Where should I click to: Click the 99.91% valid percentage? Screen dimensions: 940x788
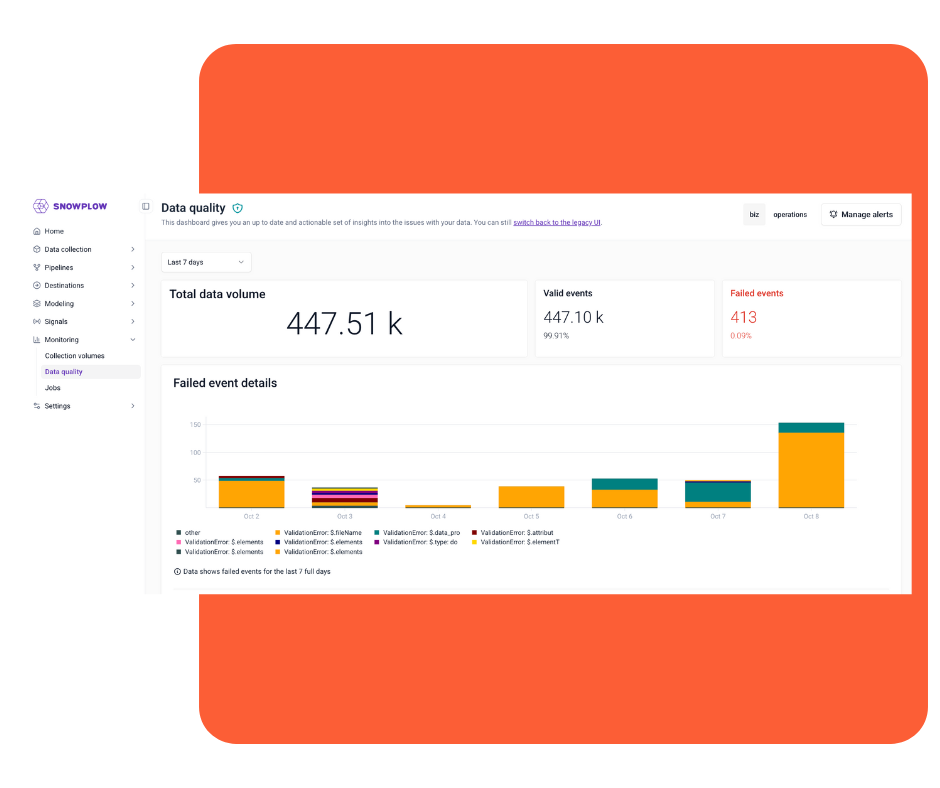pyautogui.click(x=556, y=336)
